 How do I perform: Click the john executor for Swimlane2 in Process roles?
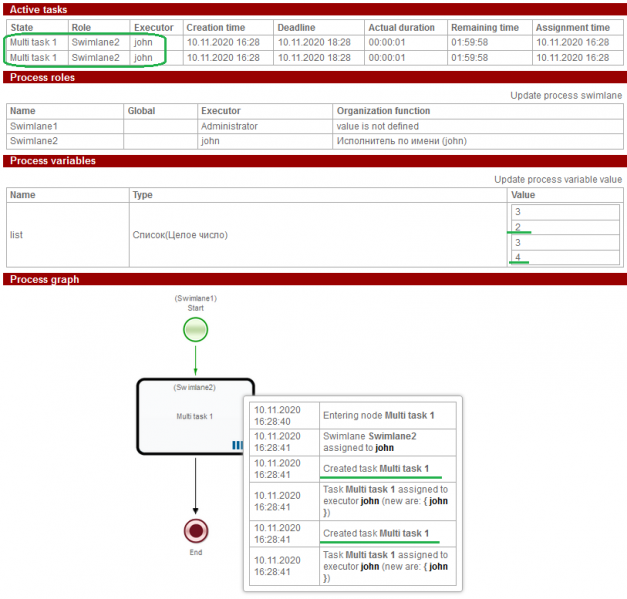point(210,141)
